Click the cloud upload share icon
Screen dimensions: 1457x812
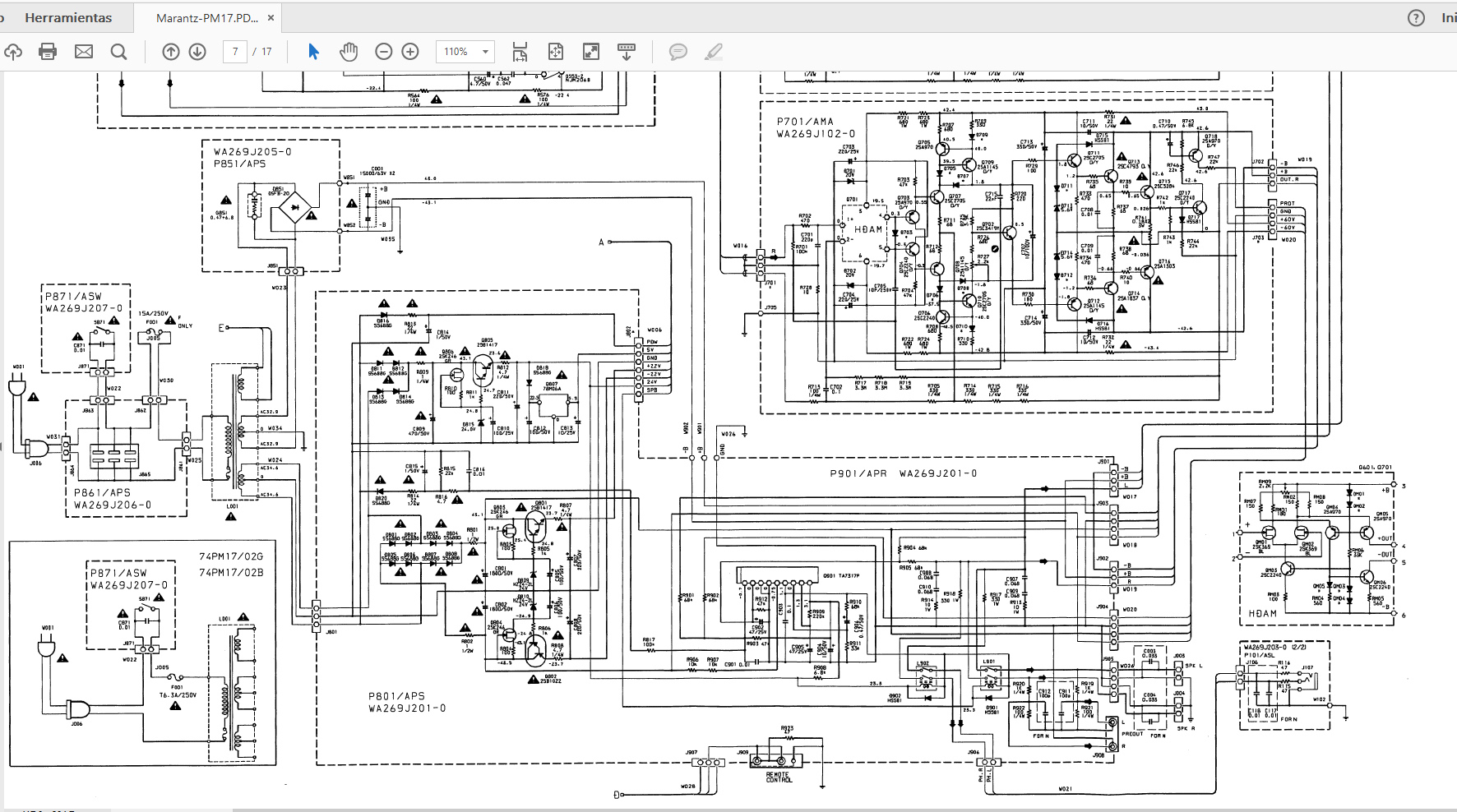point(12,52)
